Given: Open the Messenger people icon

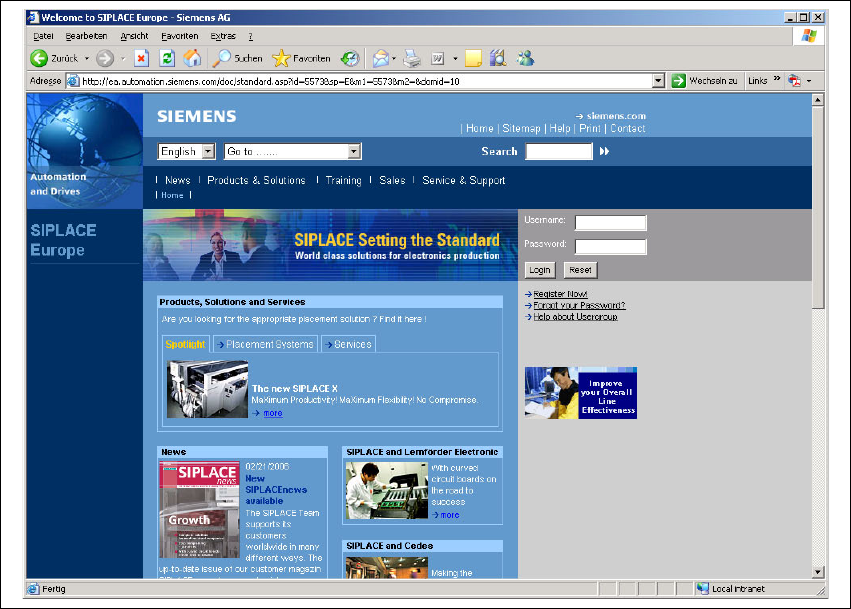Looking at the screenshot, I should (x=525, y=58).
